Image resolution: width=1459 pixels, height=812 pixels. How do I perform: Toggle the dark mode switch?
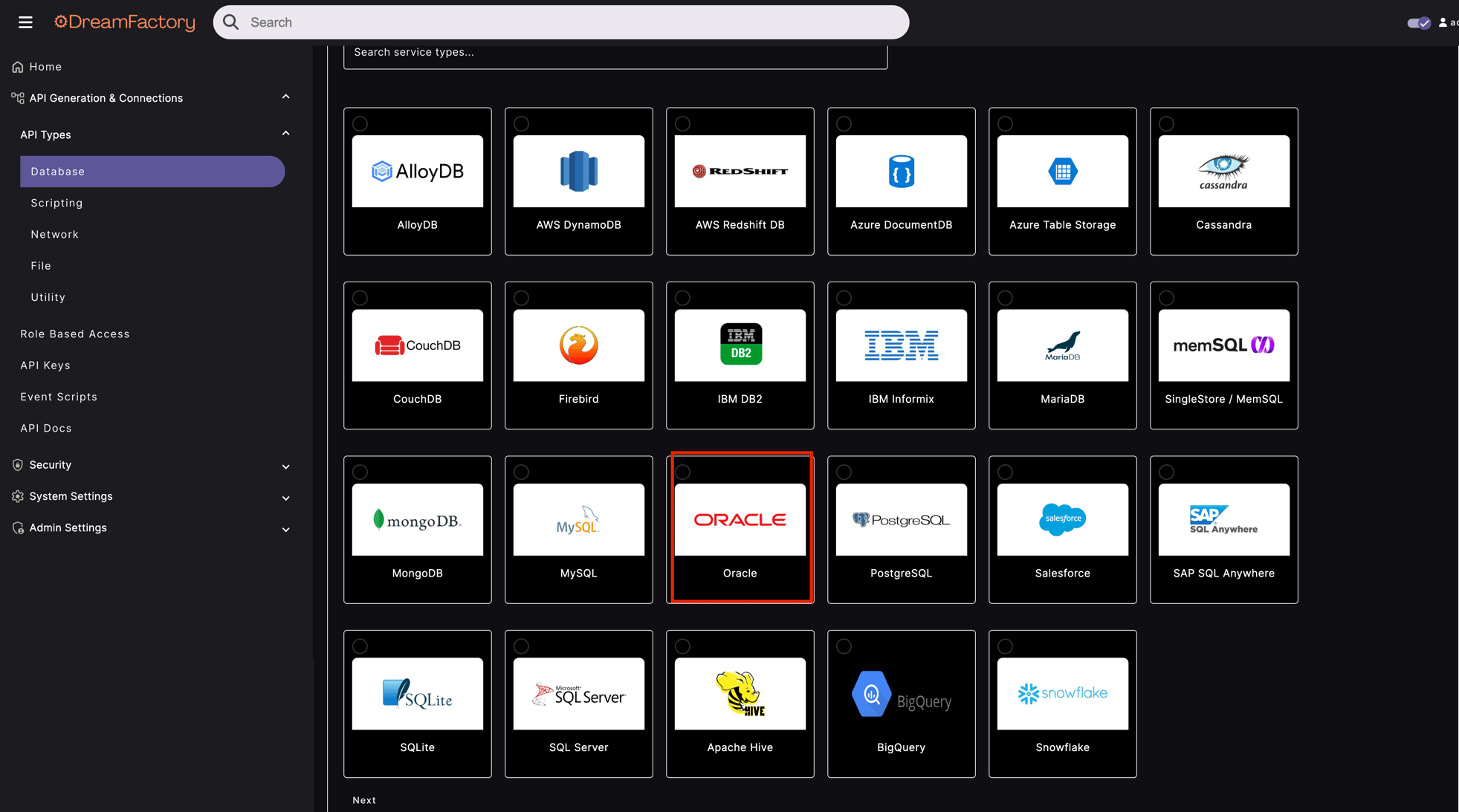[x=1418, y=23]
